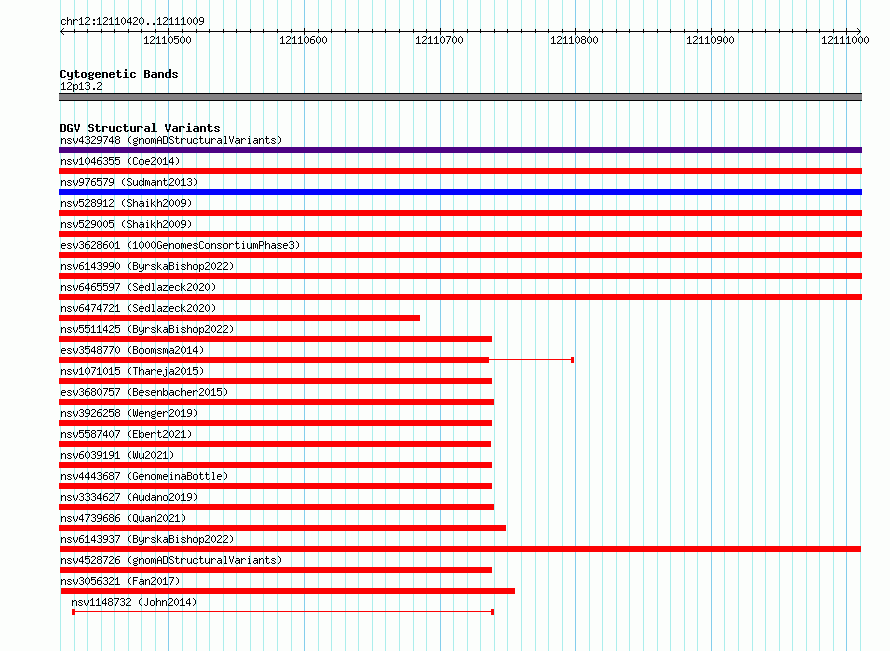Click nsv6039191 (Wu2021) label

pyautogui.click(x=117, y=455)
